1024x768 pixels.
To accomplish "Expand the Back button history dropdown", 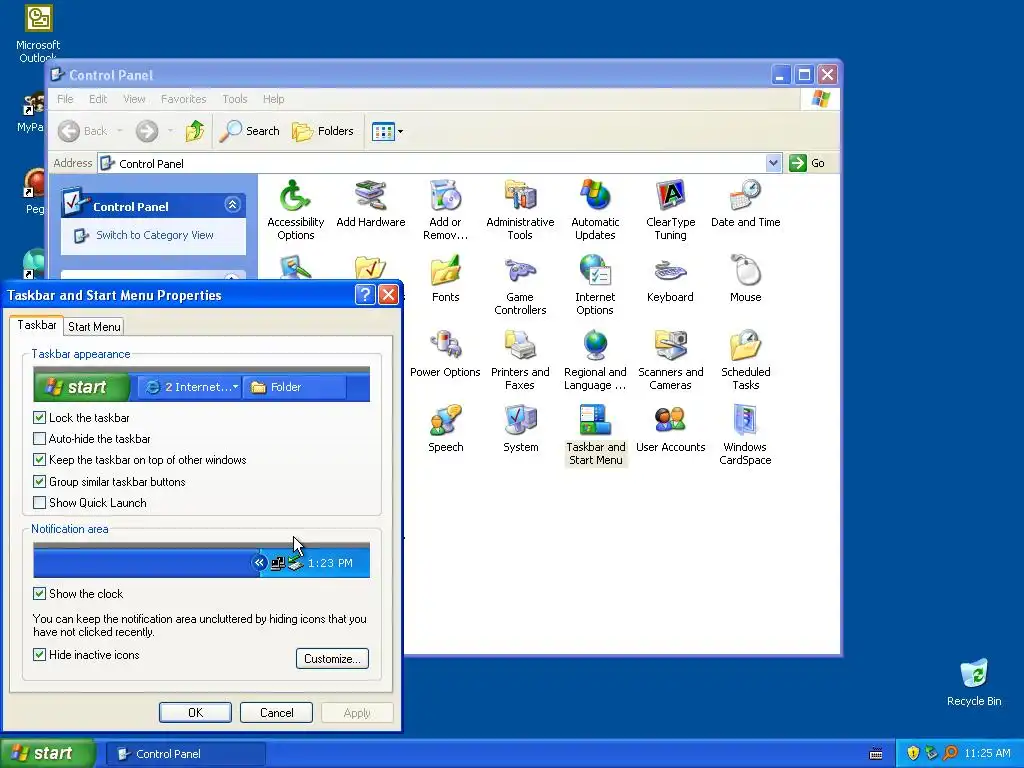I will pos(120,131).
